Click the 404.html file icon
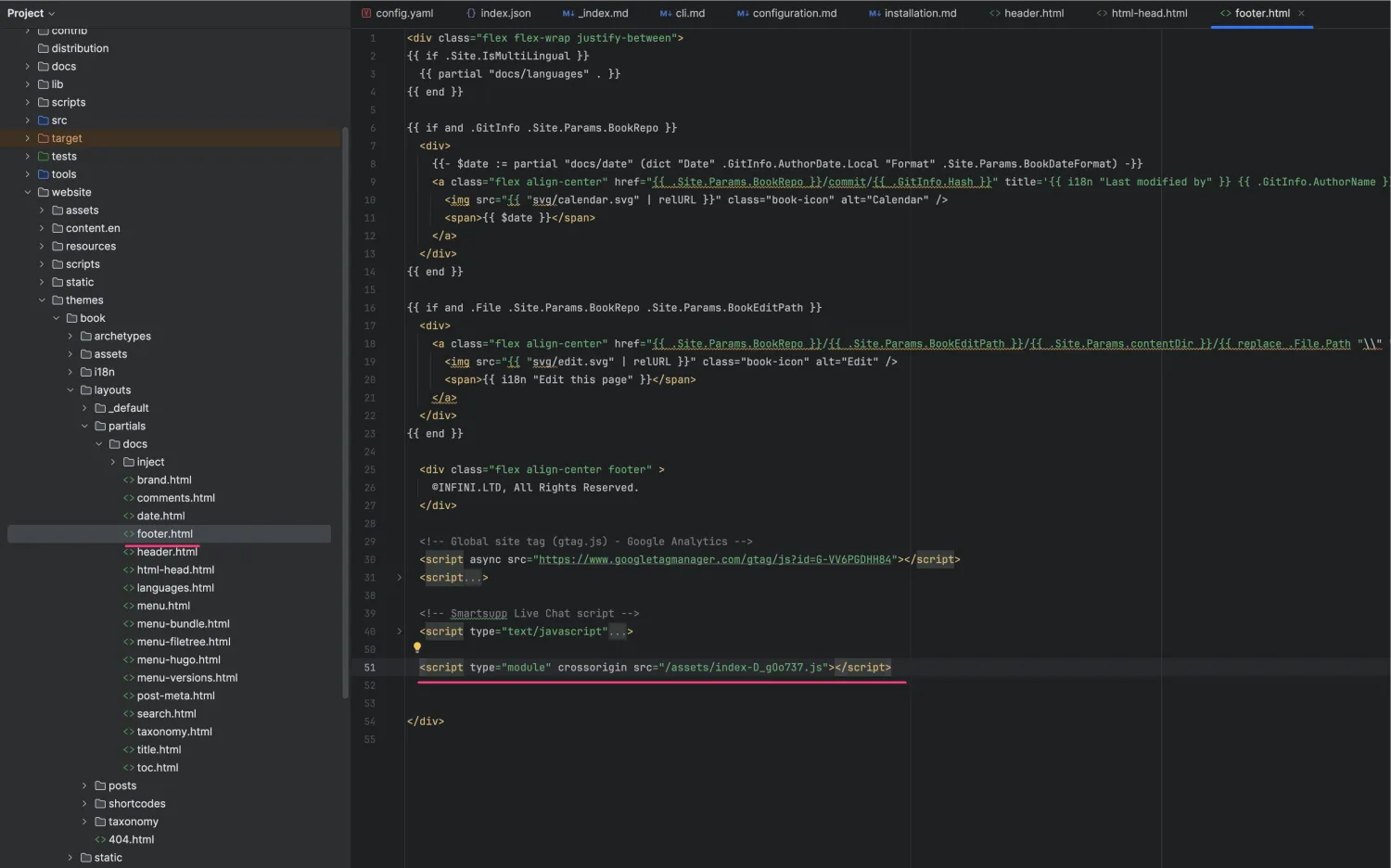The width and height of the screenshot is (1391, 868). point(100,840)
